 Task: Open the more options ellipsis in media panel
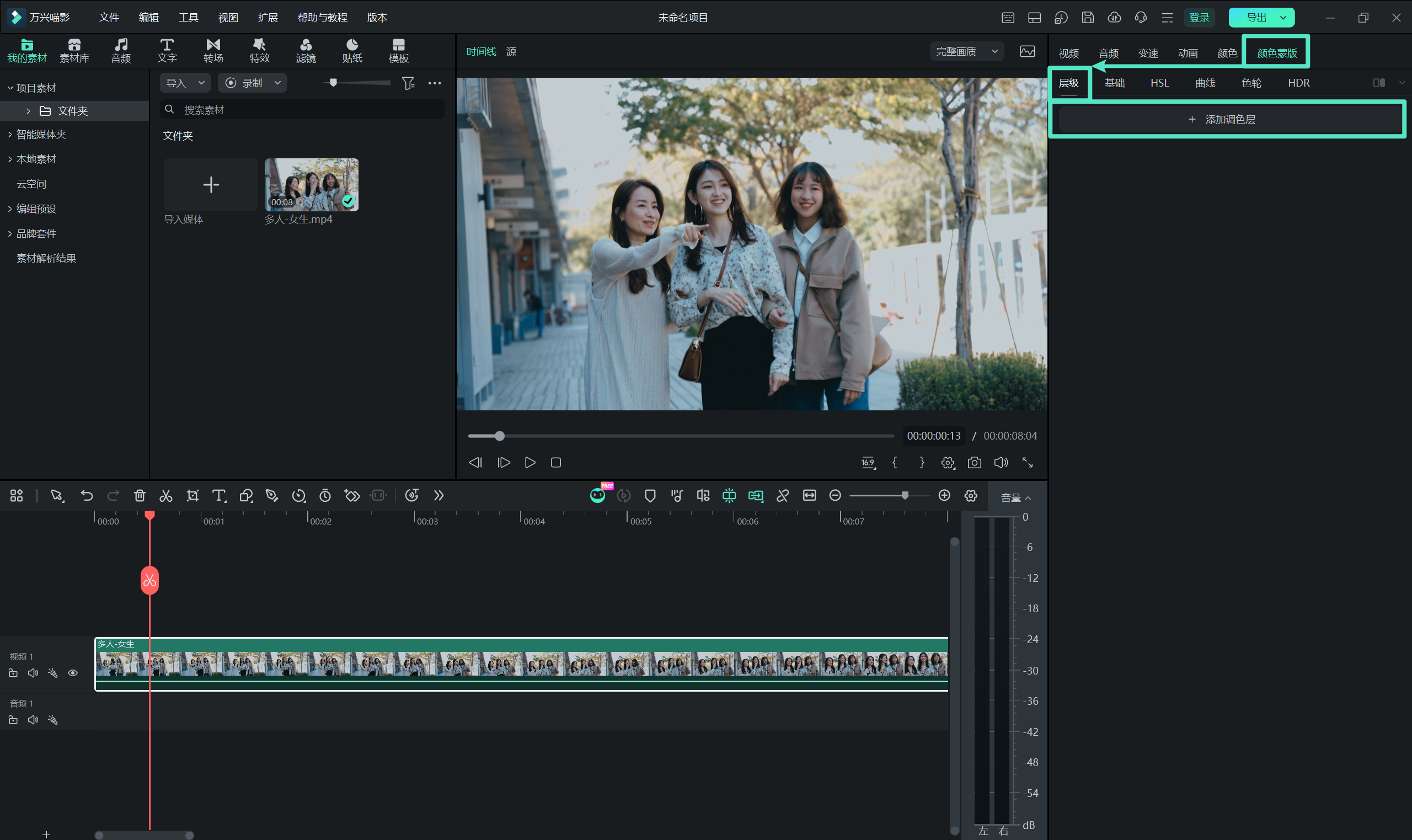435,83
